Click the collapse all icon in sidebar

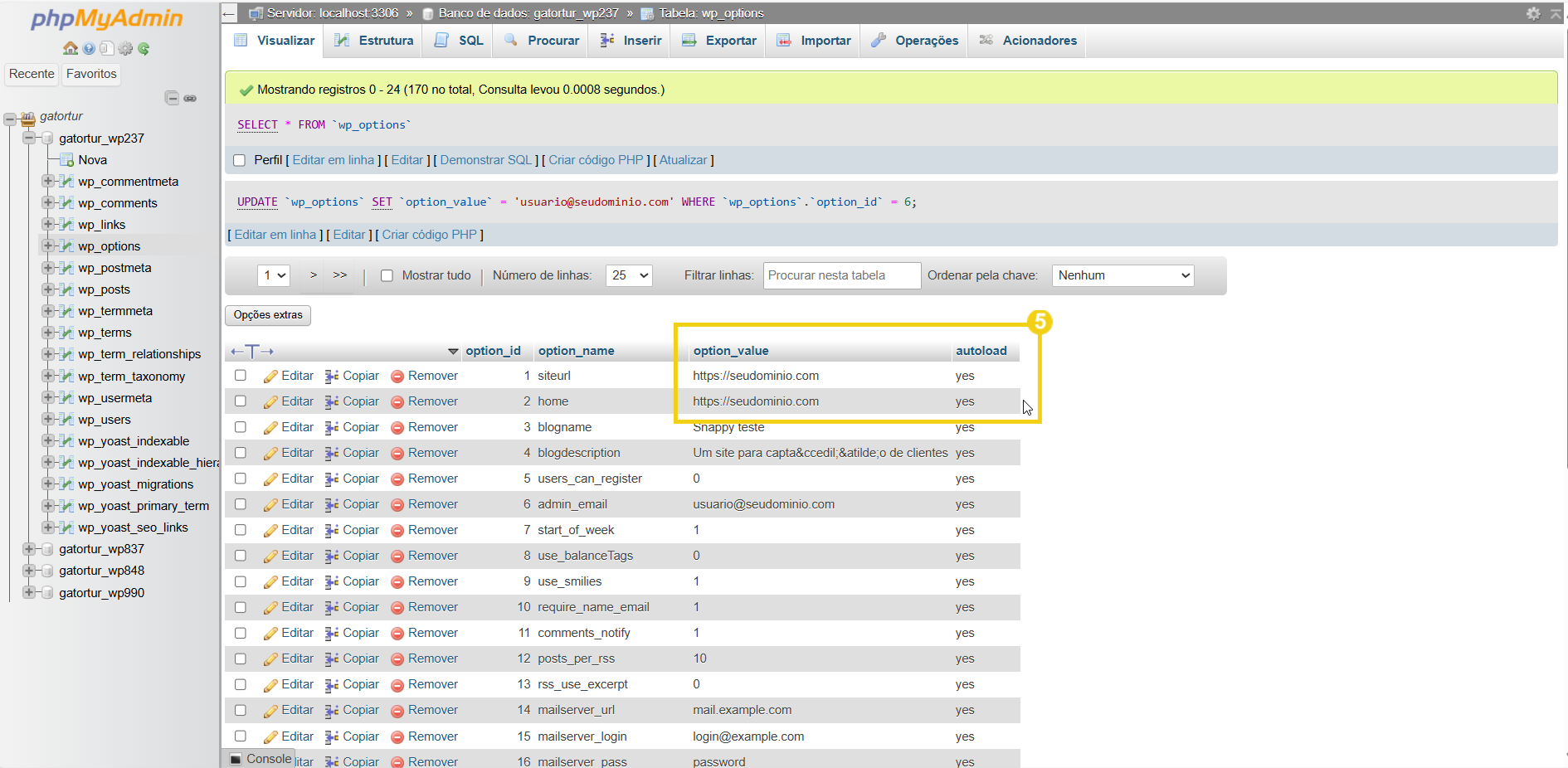pyautogui.click(x=172, y=98)
